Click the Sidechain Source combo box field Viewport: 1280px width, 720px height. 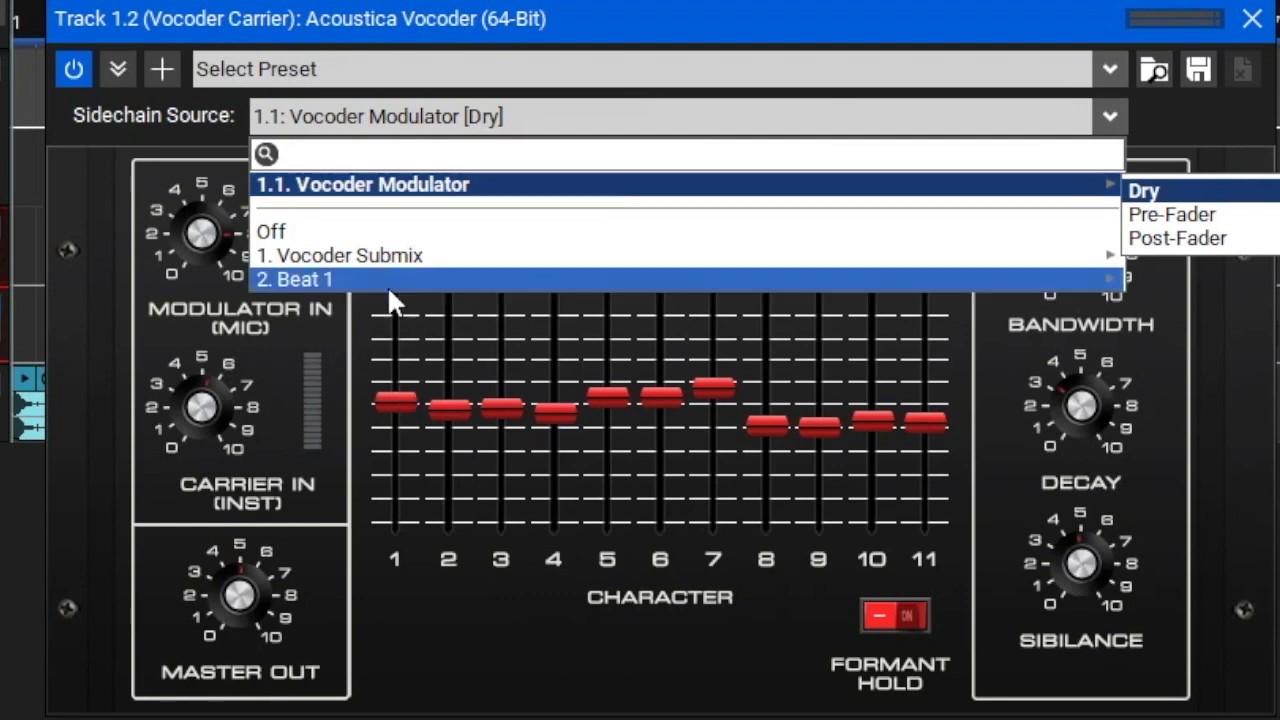tap(671, 116)
